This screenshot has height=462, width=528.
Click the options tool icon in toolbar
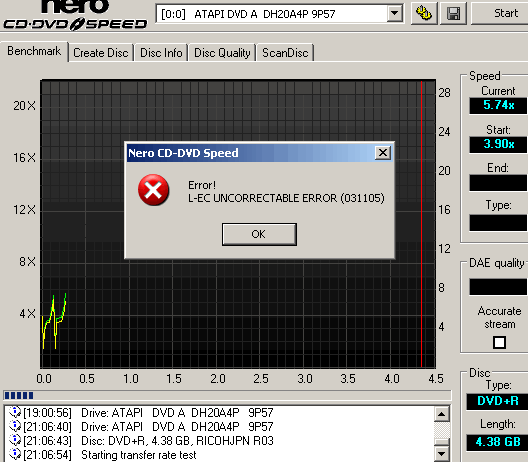[x=424, y=13]
